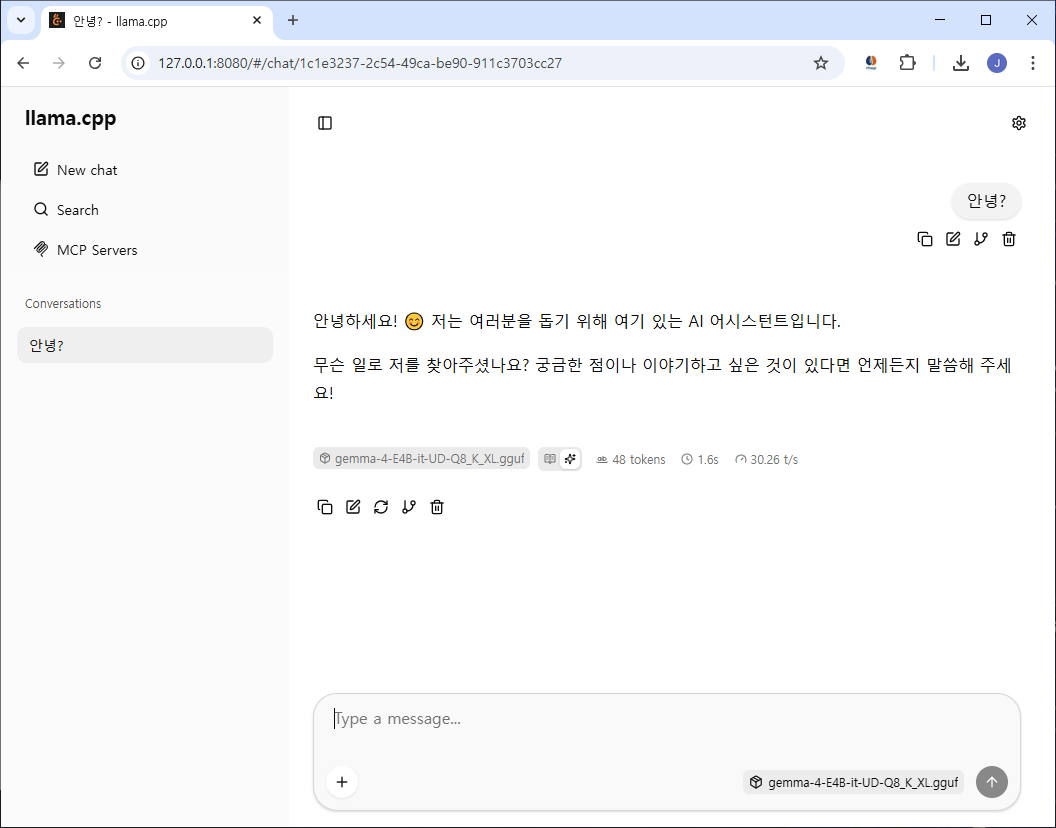The width and height of the screenshot is (1056, 828).
Task: Click the llama.cpp title
Action: [71, 118]
